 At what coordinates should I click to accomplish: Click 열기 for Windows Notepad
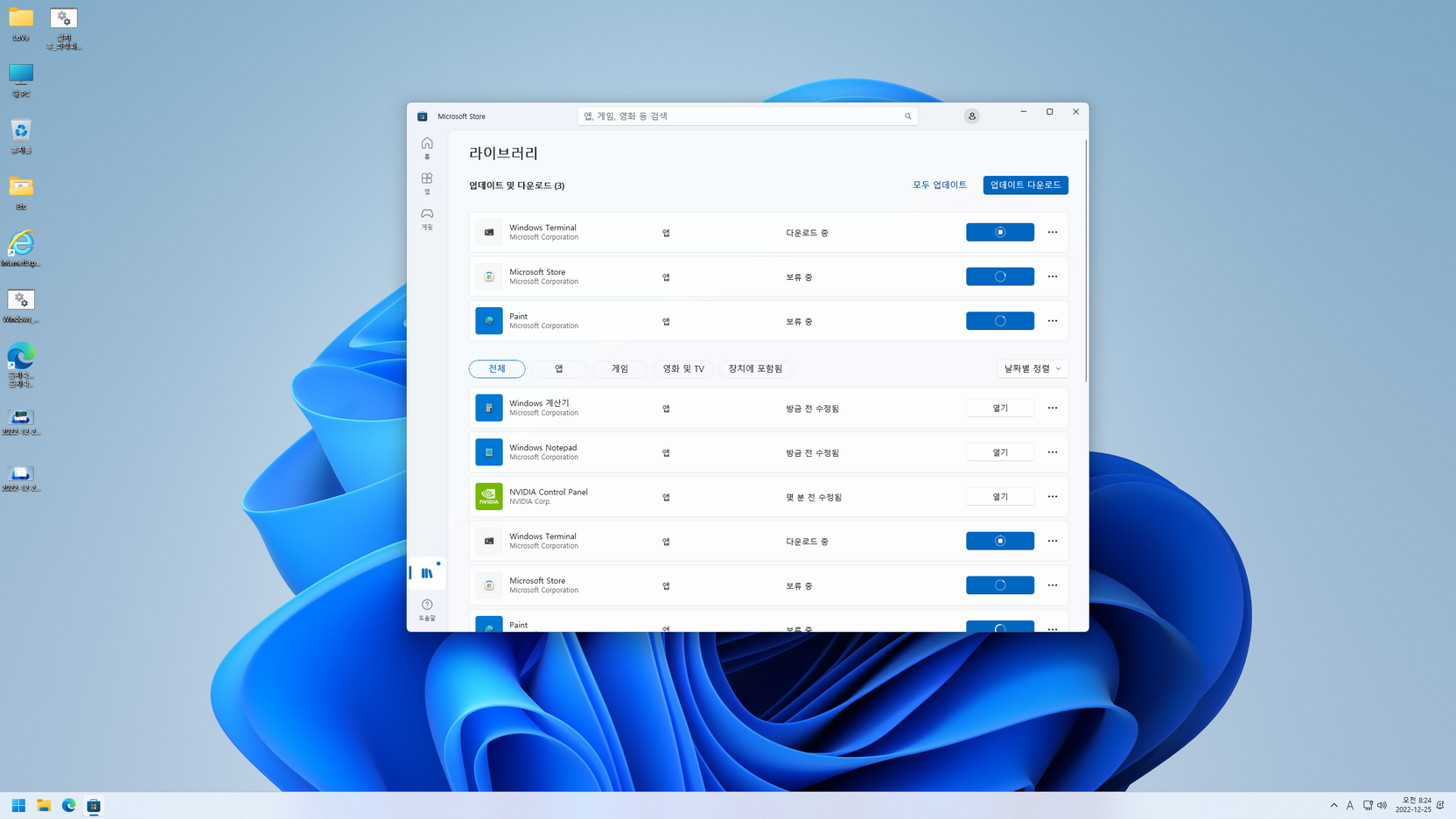click(x=999, y=452)
